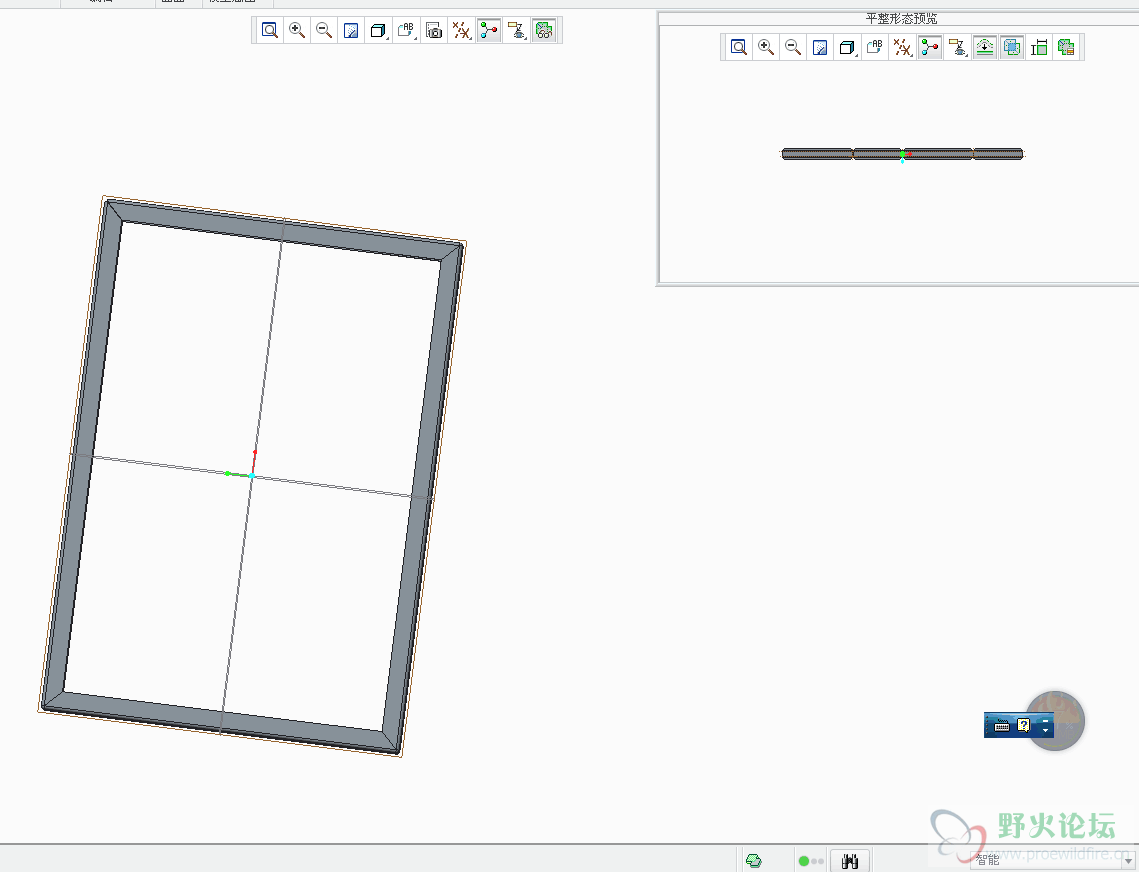The image size is (1139, 872).
Task: Click Refit in flat preview window toolbar
Action: (738, 47)
